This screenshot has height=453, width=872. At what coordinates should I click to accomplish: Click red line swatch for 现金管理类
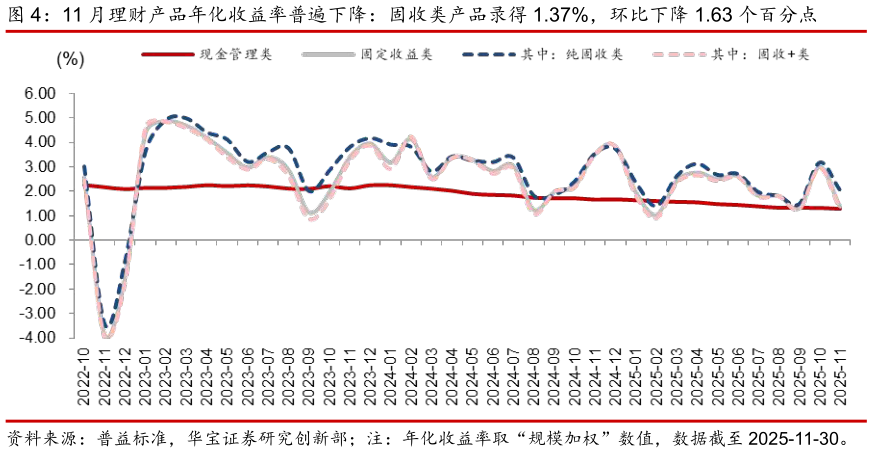(169, 54)
